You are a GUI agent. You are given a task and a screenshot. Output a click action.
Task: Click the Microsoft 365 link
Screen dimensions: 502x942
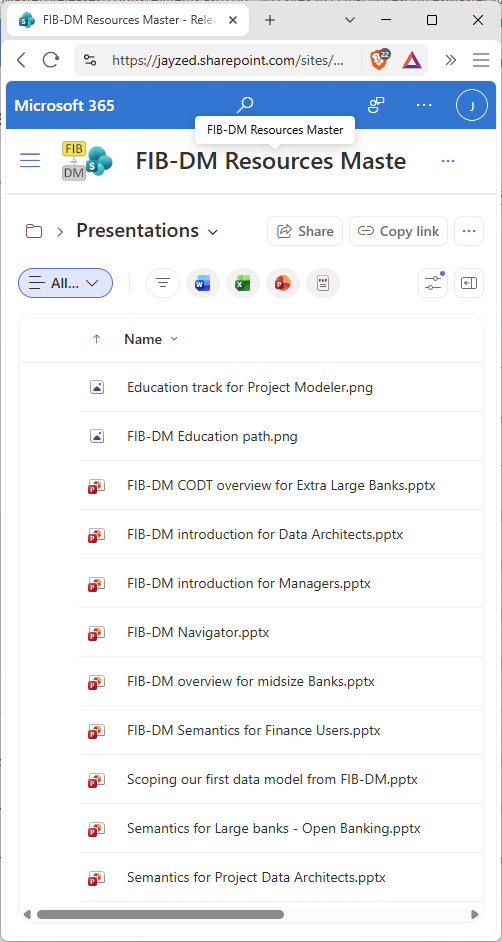point(64,106)
